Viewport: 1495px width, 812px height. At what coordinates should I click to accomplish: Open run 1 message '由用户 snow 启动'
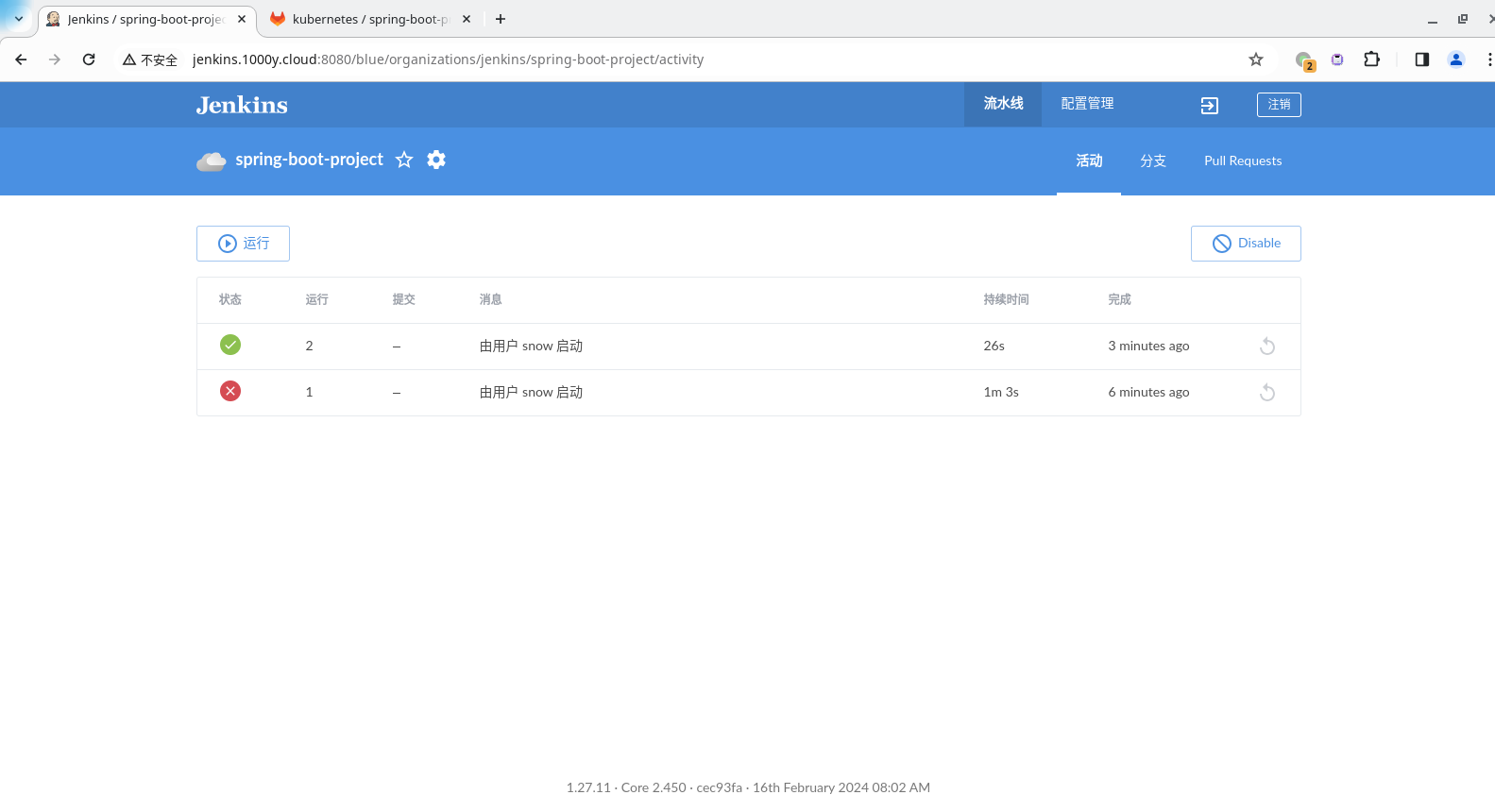tap(531, 392)
